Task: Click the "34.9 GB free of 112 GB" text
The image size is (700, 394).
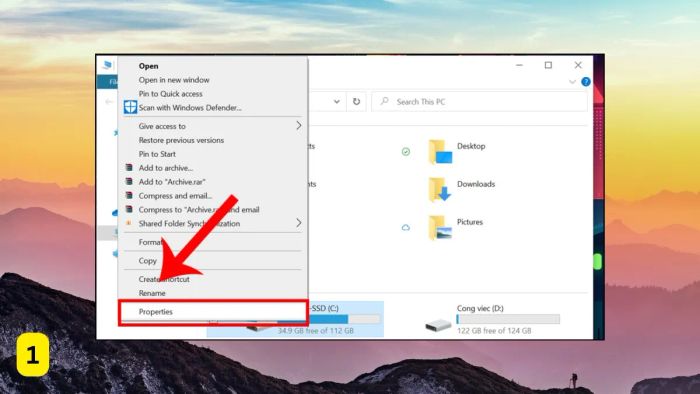Action: (316, 331)
